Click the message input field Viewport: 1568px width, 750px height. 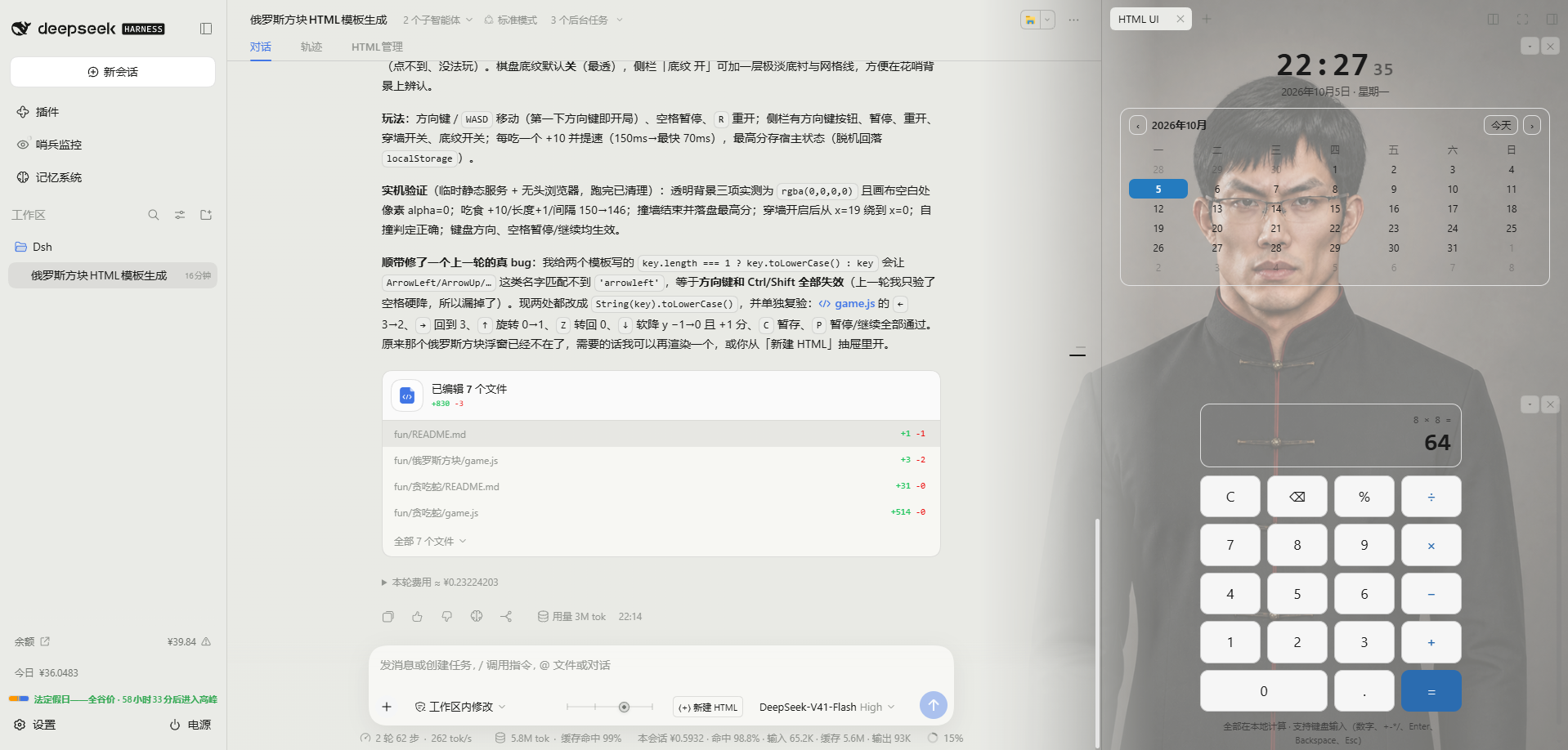661,665
